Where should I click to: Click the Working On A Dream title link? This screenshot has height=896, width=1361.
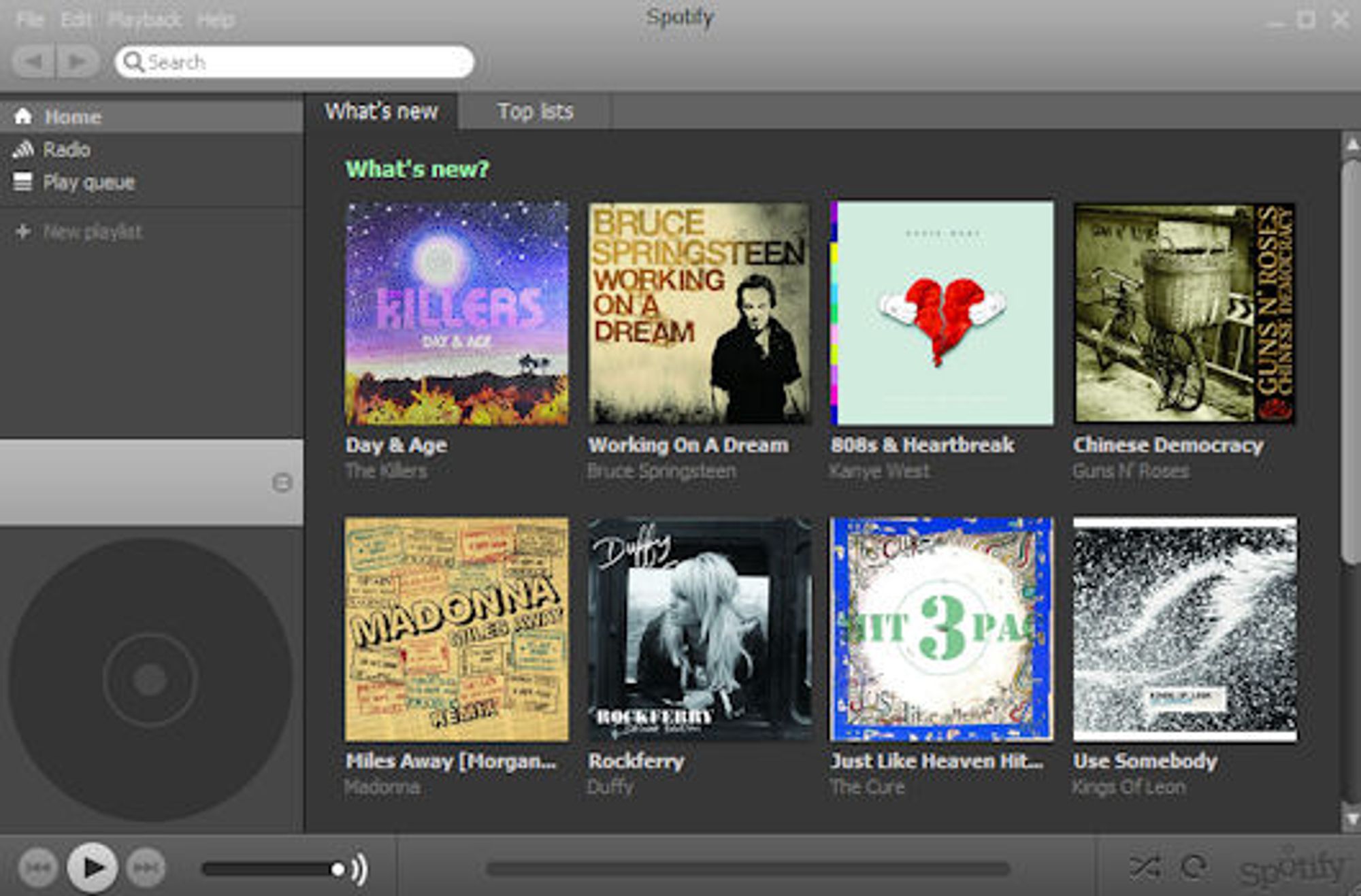click(688, 445)
